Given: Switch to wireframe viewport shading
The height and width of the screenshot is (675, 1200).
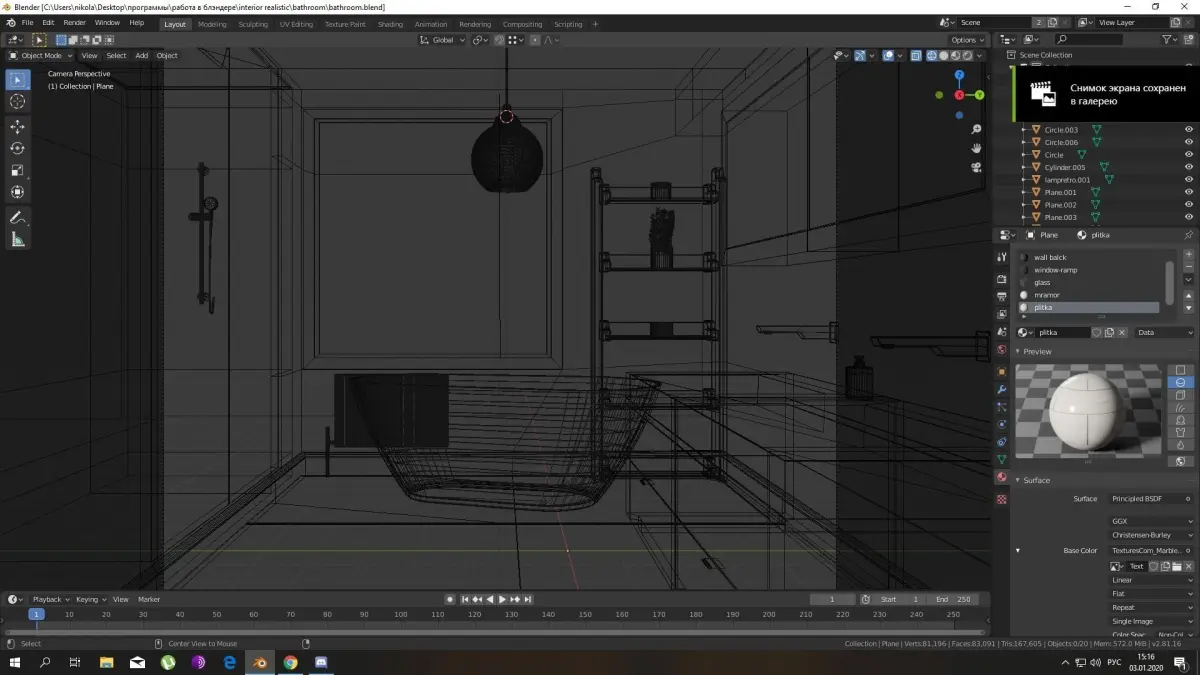Looking at the screenshot, I should coord(932,56).
